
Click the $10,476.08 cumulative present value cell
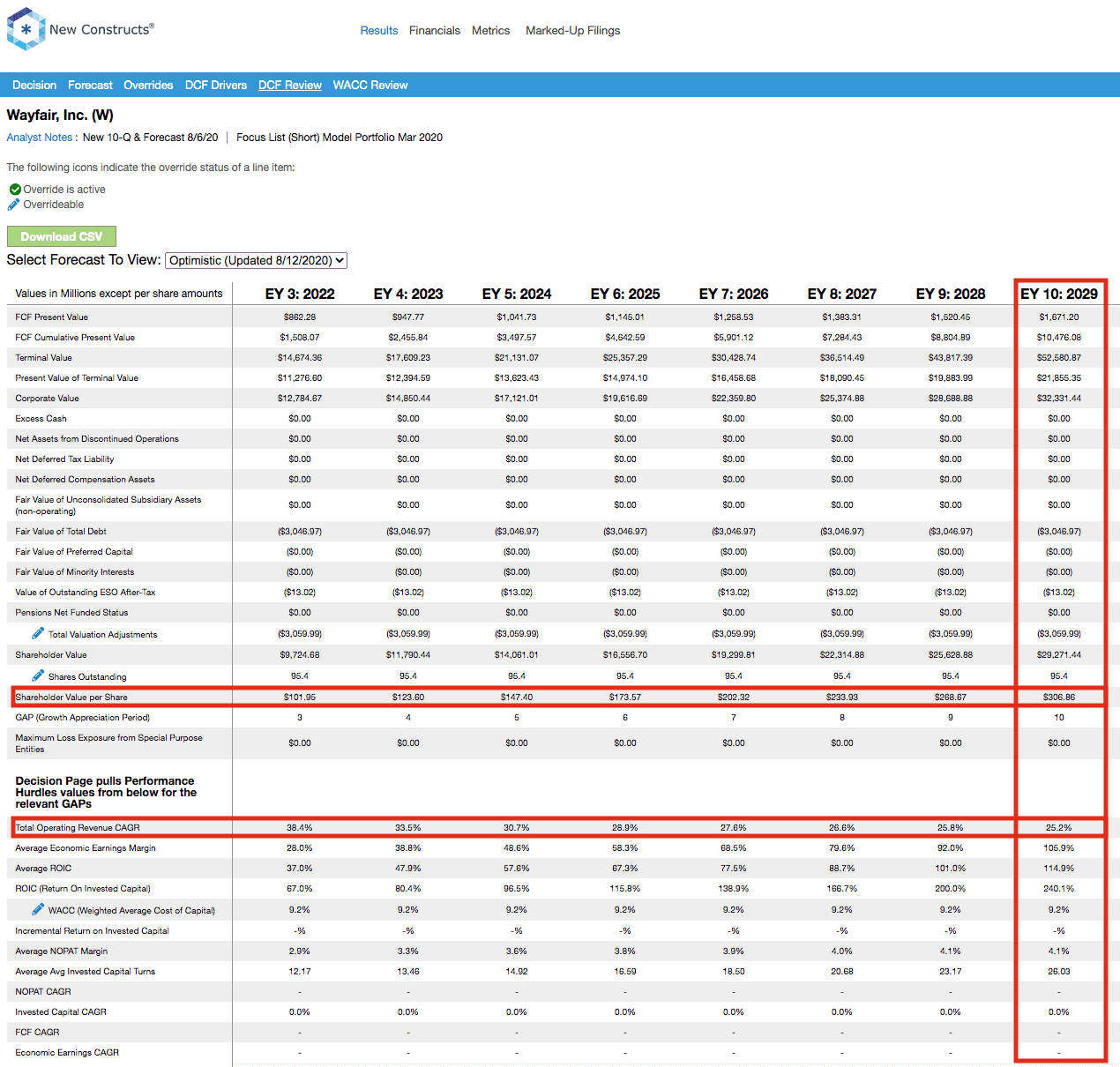(1059, 337)
